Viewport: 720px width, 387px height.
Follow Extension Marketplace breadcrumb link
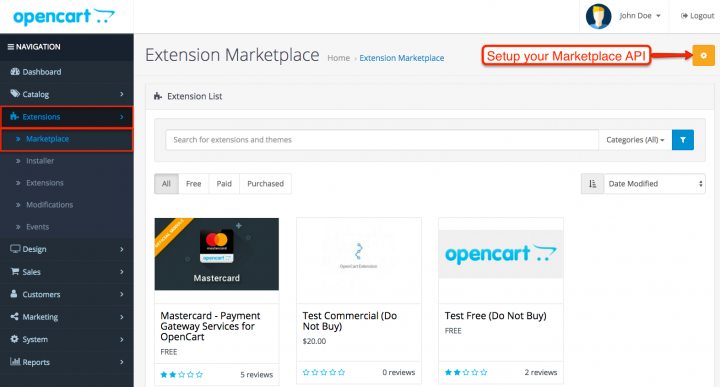402,58
